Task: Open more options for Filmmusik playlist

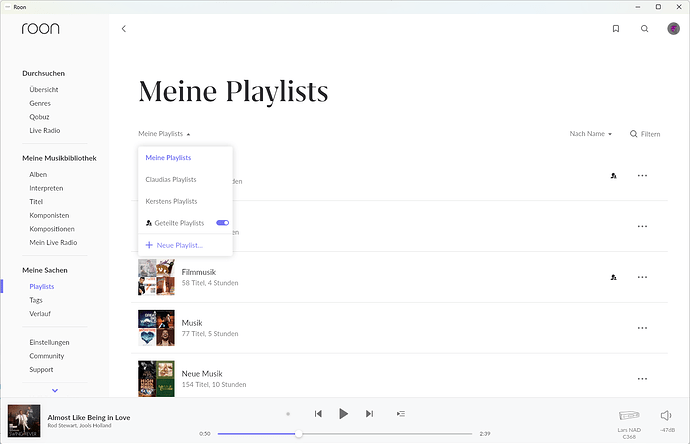Action: tap(642, 277)
